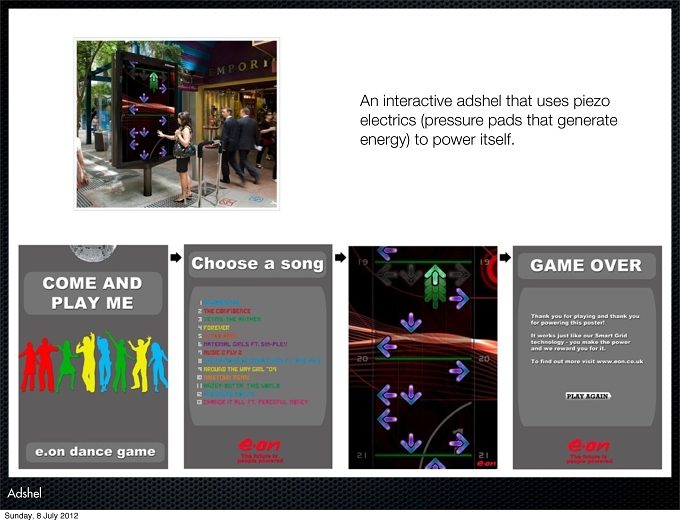Select Music 2 Fly 2 track
The height and width of the screenshot is (523, 680).
coord(220,353)
